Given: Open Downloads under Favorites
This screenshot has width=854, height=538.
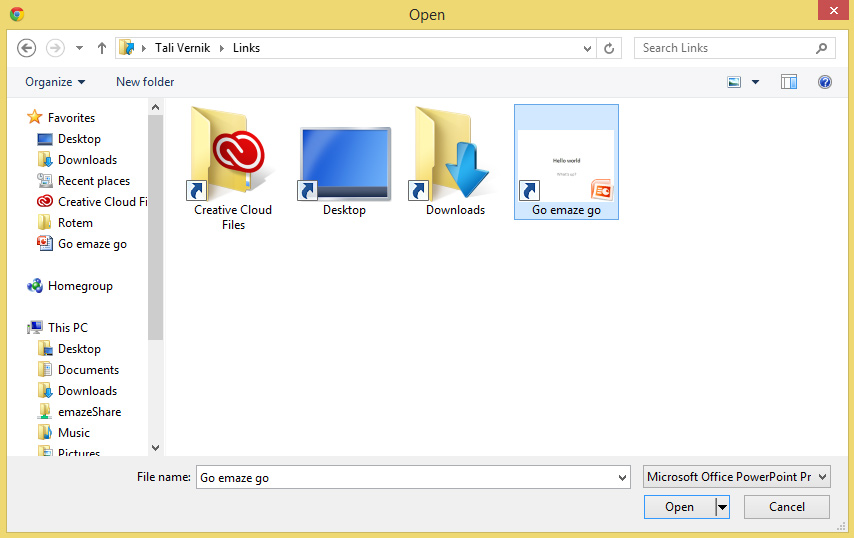Looking at the screenshot, I should [x=88, y=160].
